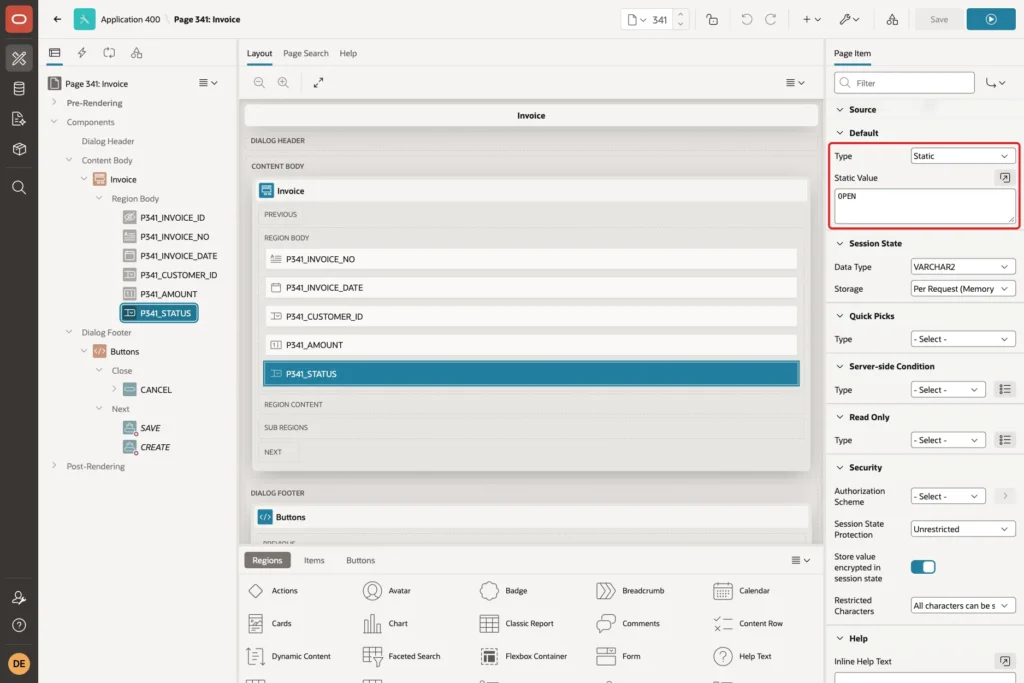Open Shared Components icon in top toolbar

[892, 20]
